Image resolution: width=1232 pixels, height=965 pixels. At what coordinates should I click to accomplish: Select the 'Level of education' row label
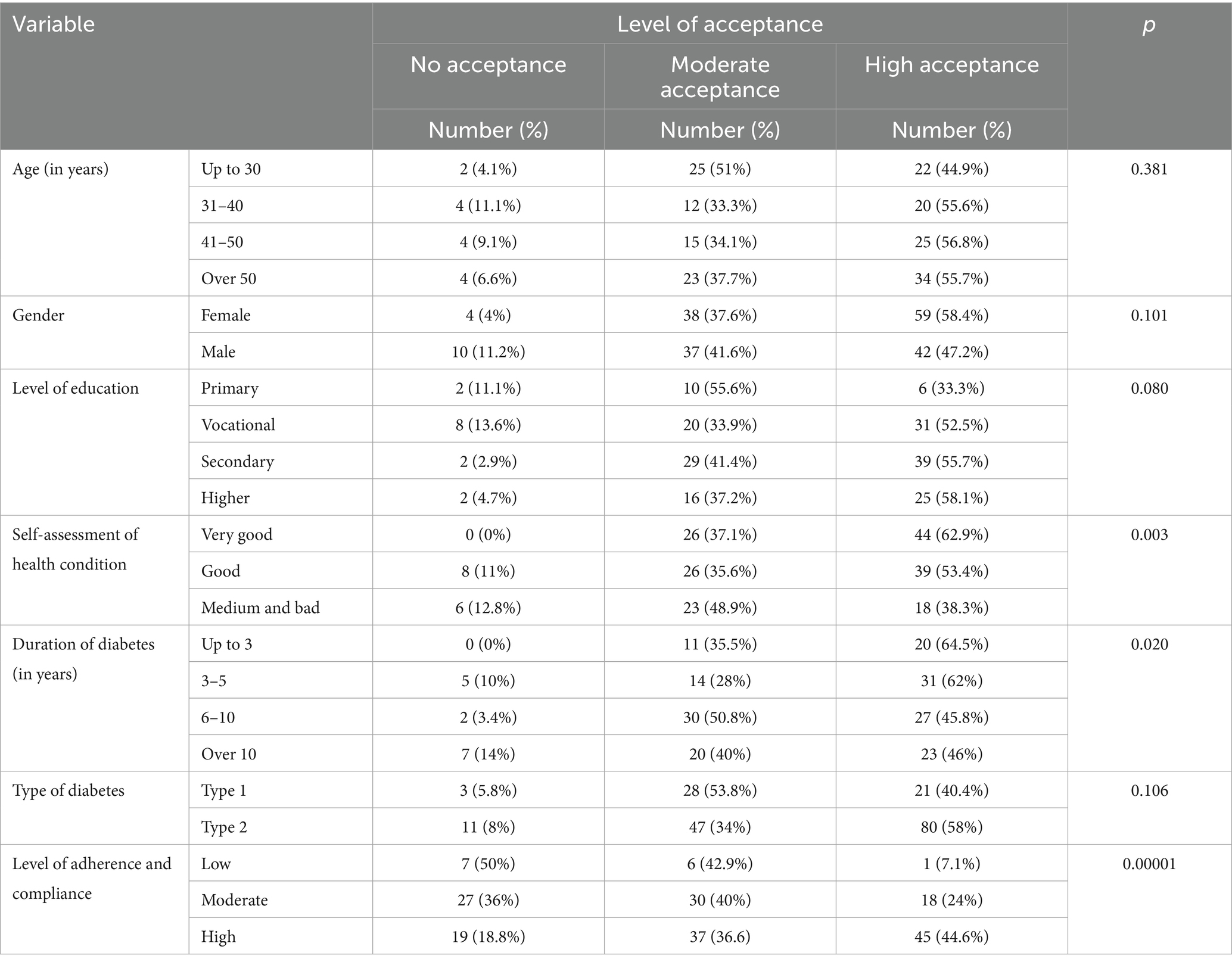(x=76, y=388)
